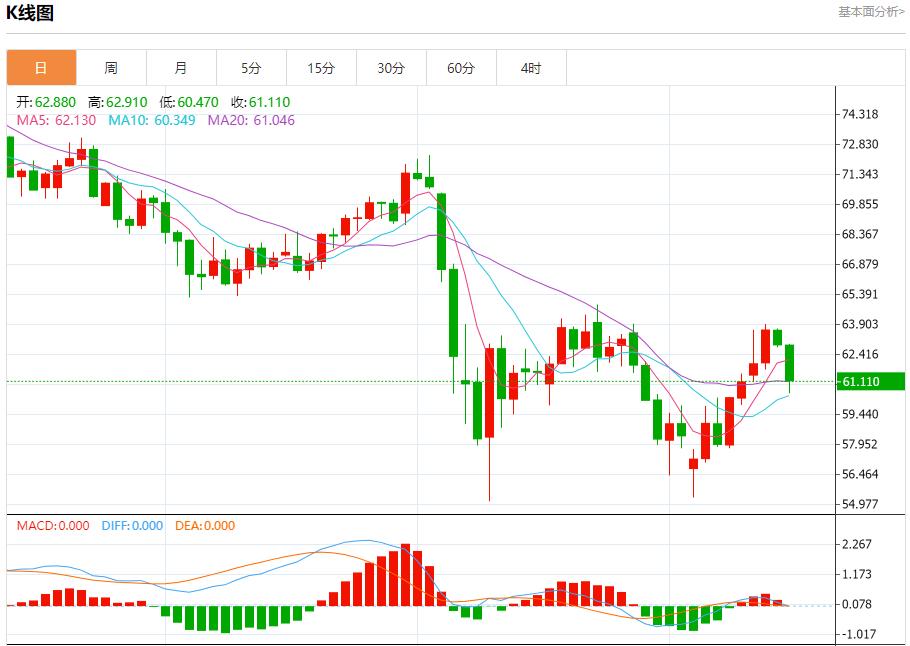Image resolution: width=910 pixels, height=646 pixels.
Task: Switch to the 周 weekly tab
Action: [111, 68]
